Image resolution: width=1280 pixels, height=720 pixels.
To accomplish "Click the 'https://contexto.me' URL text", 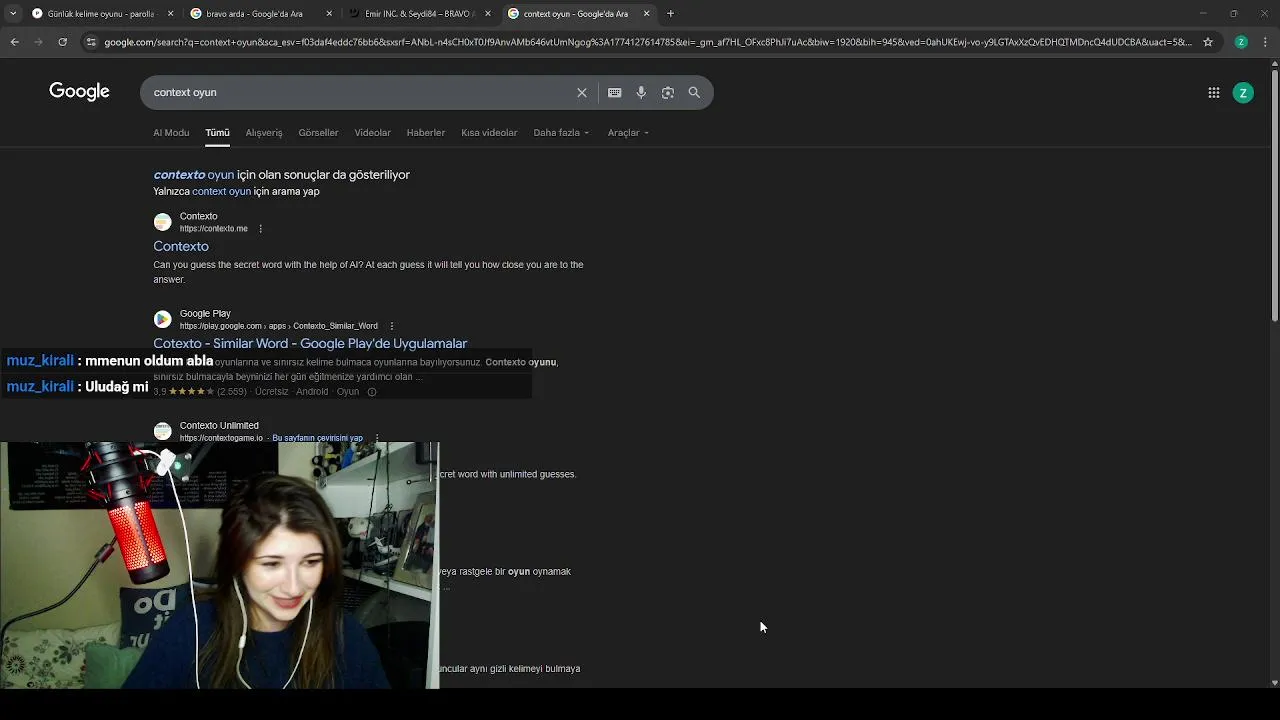I will (214, 229).
